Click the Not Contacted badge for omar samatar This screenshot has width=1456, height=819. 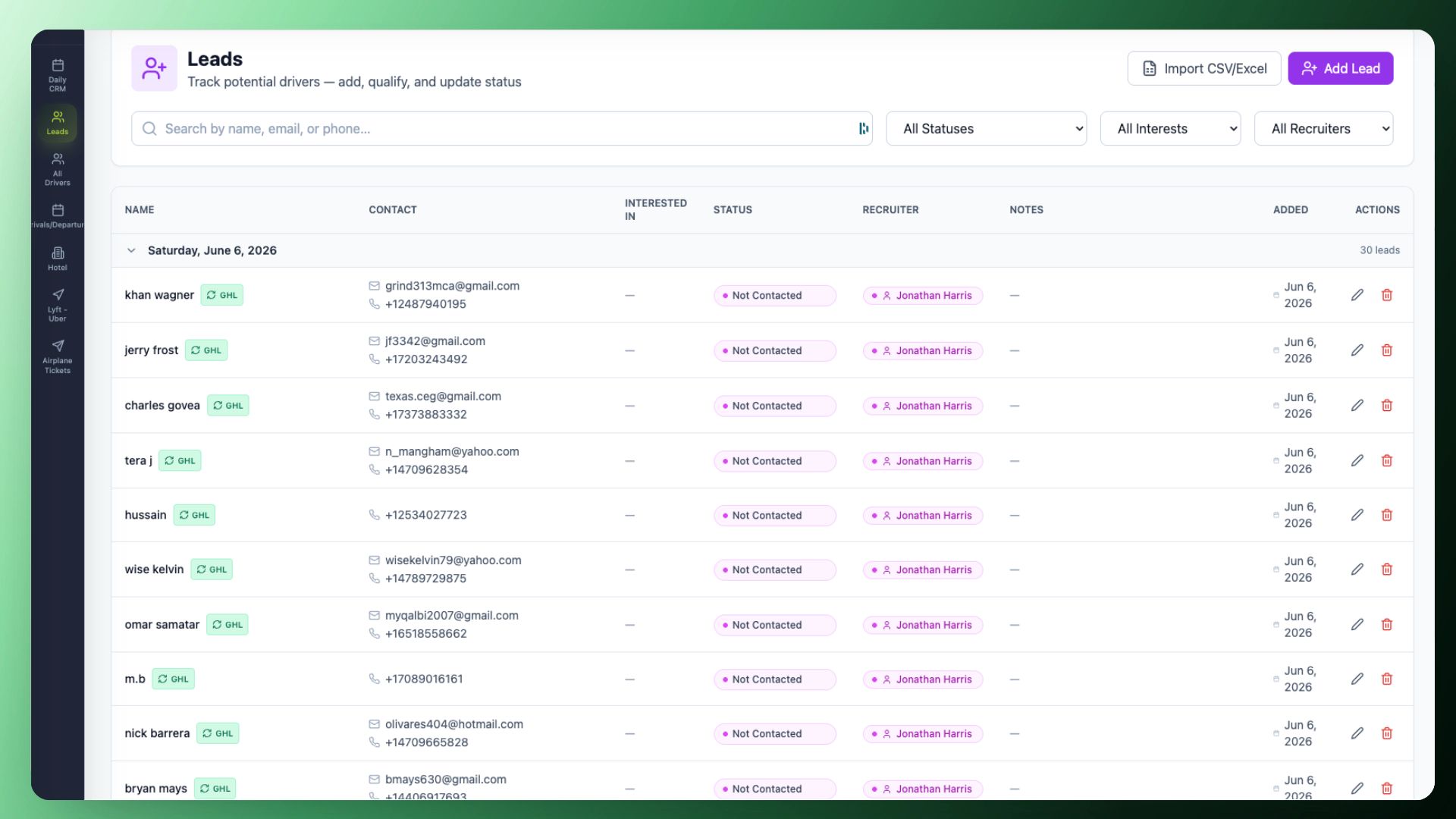(x=774, y=625)
